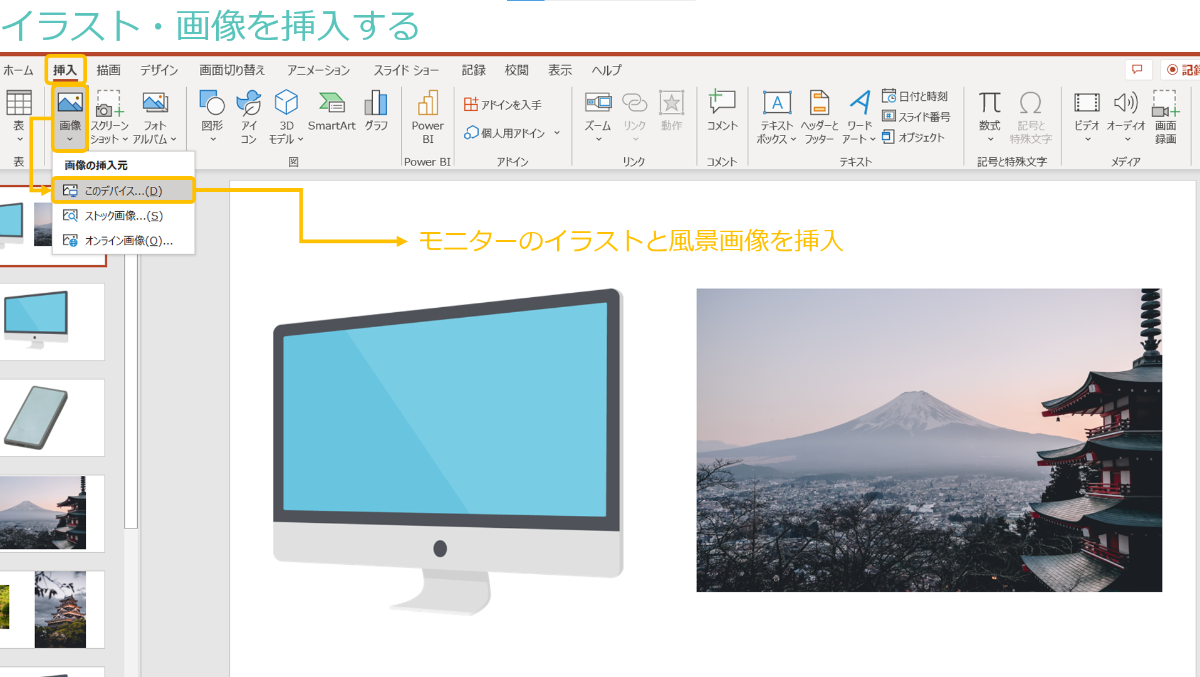Screen dimensions: 1200x677
Task: Insert a comment with the コメント icon
Action: coord(721,110)
